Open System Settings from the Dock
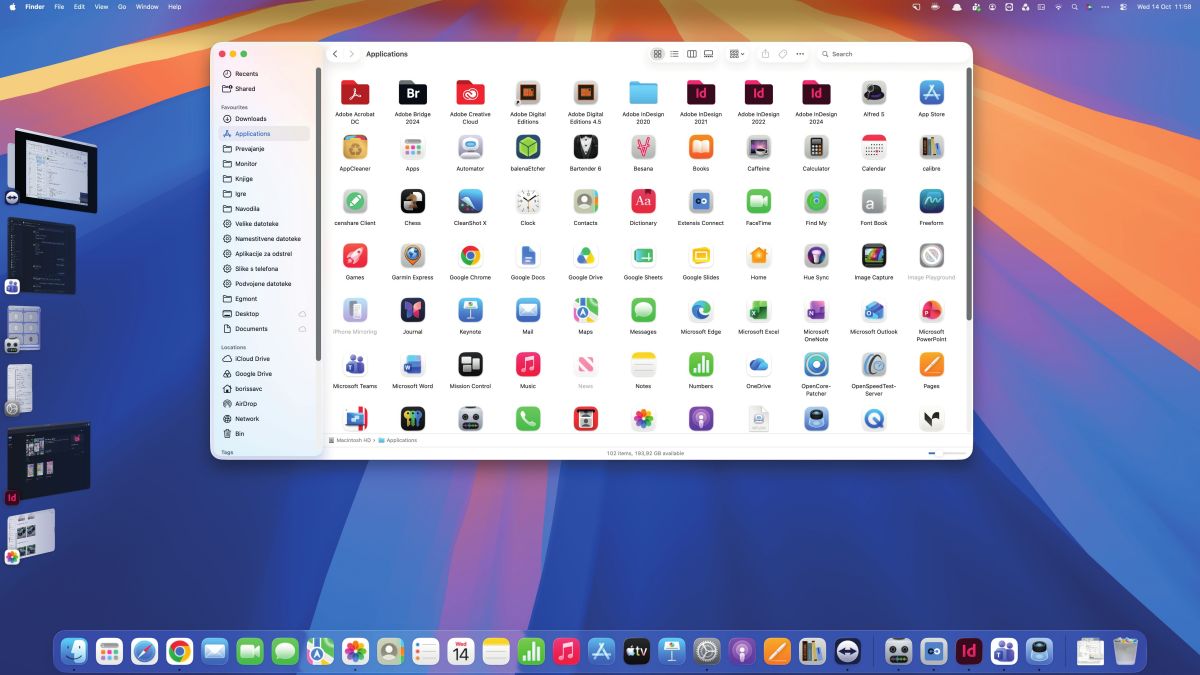The width and height of the screenshot is (1200, 675). pyautogui.click(x=707, y=652)
